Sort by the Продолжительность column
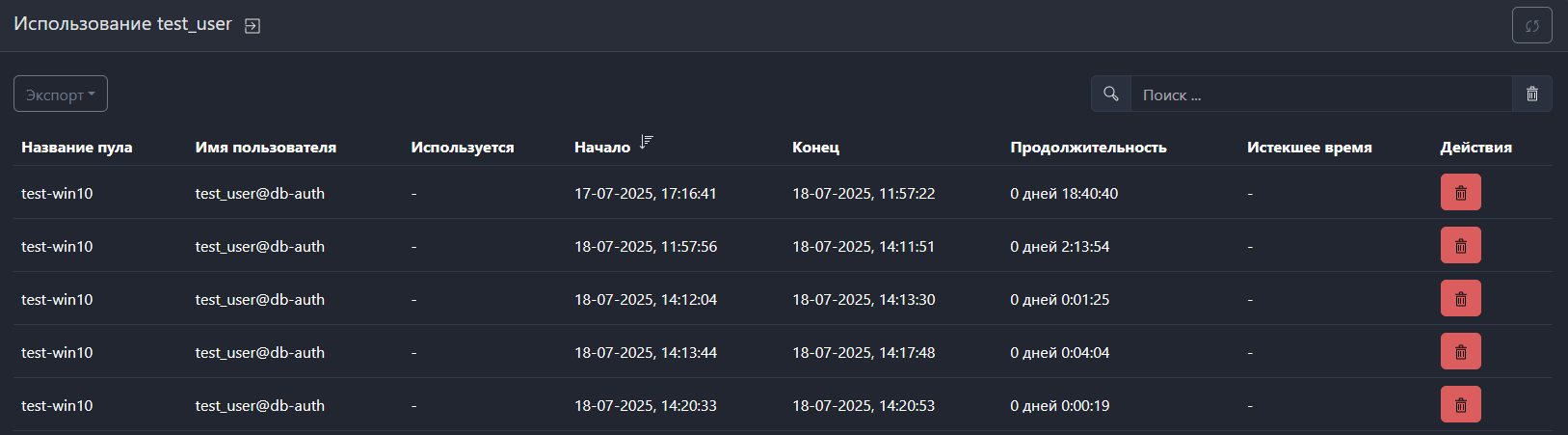The height and width of the screenshot is (435, 1568). (1088, 148)
